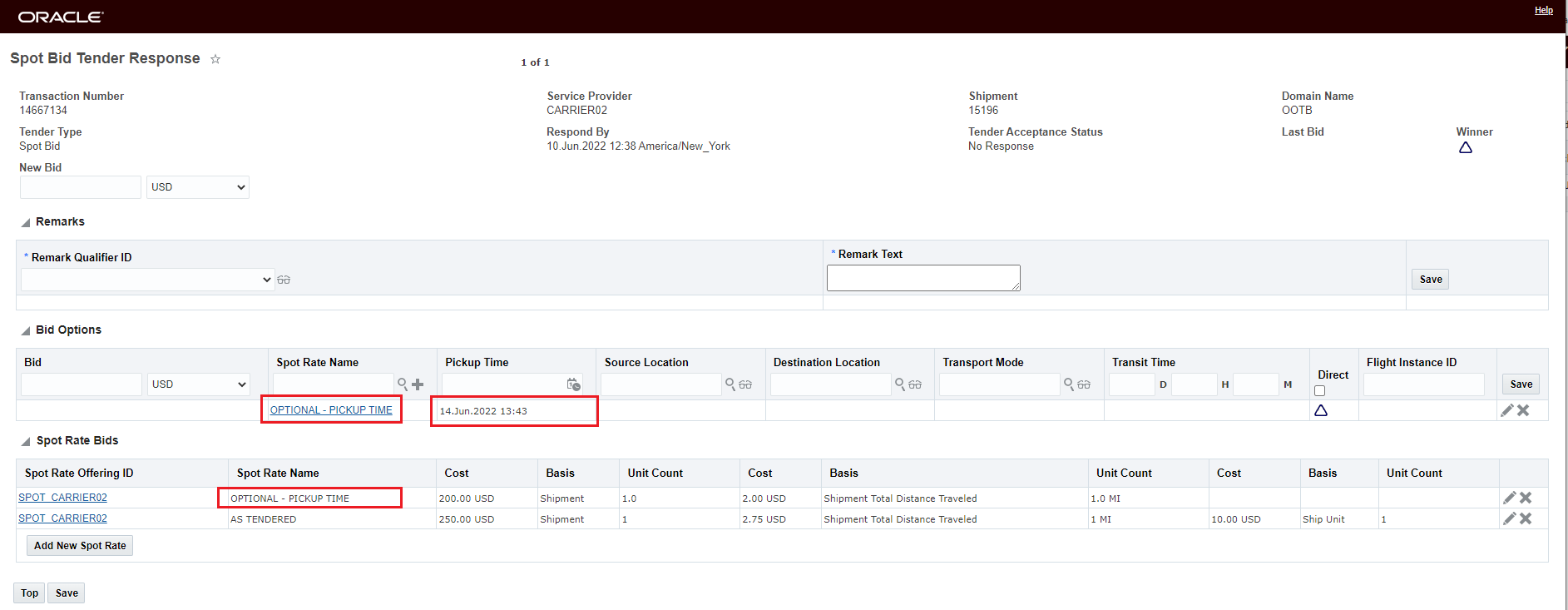The height and width of the screenshot is (610, 1568).
Task: Click the Oracle logo
Action: click(x=61, y=17)
